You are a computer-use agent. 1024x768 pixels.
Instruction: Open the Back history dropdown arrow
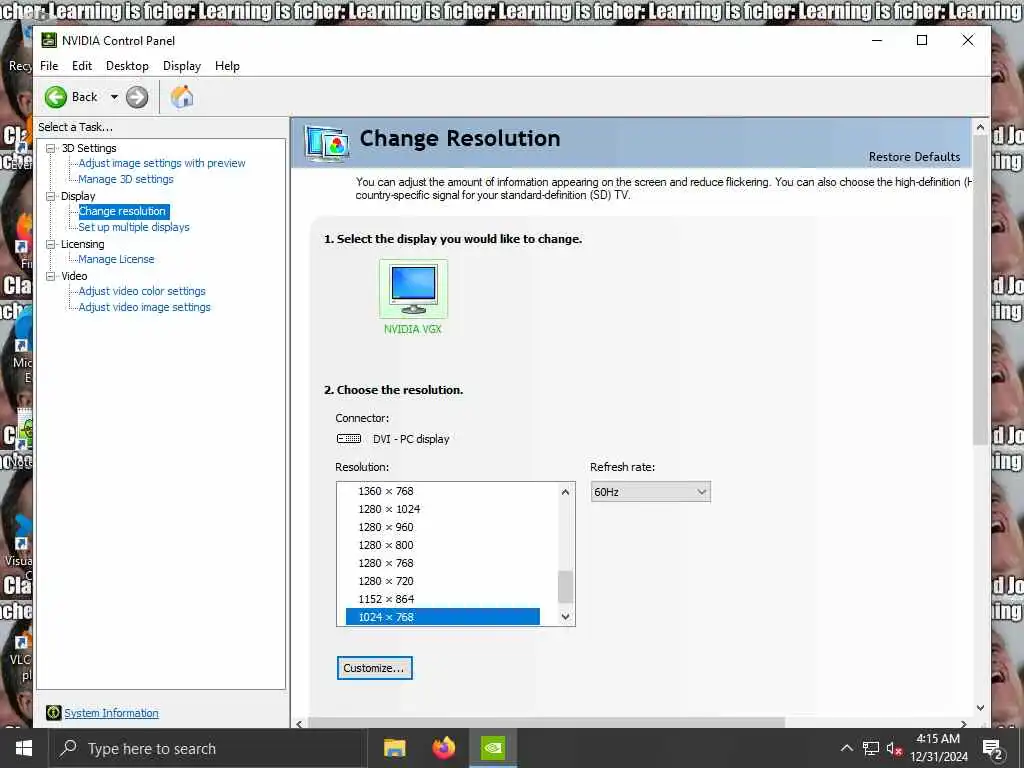point(114,97)
